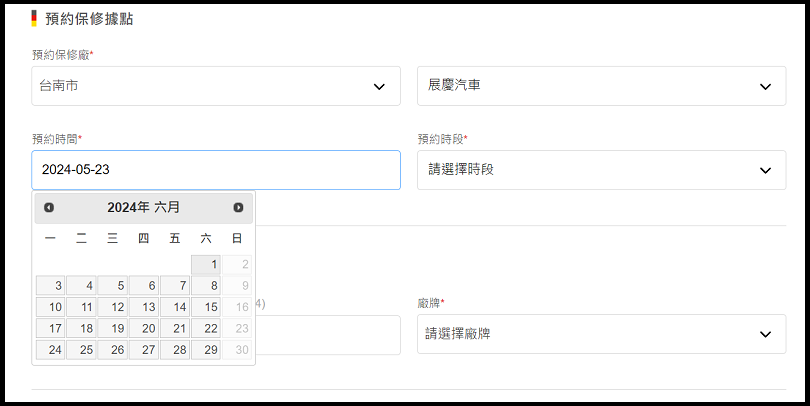This screenshot has width=810, height=406.
Task: Expand the 請選擇廠牌 brand dropdown
Action: pos(602,334)
